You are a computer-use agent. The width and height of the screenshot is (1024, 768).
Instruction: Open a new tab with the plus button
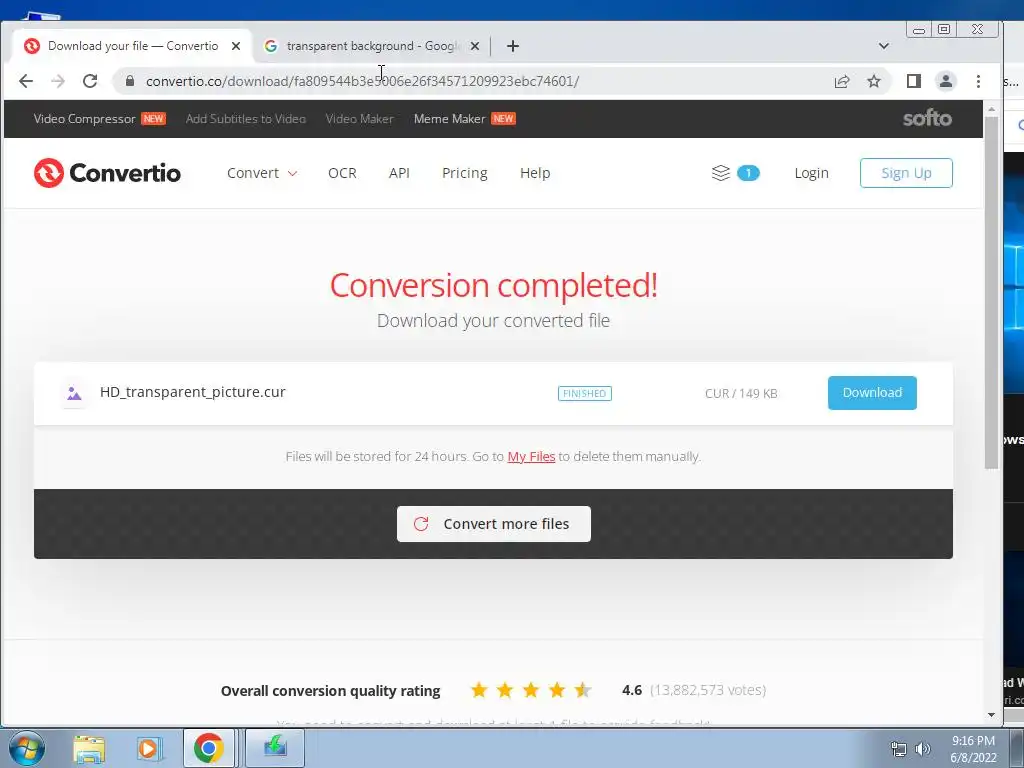(x=513, y=46)
